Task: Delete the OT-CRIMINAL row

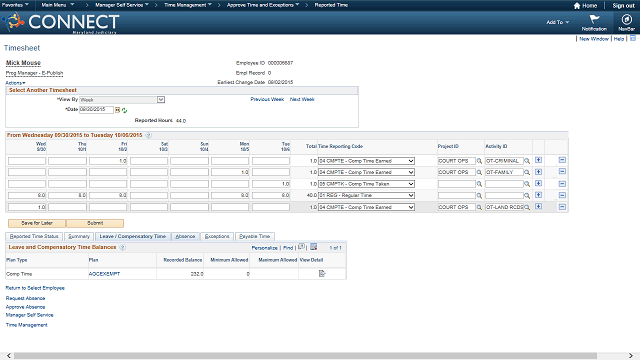Action: [562, 160]
